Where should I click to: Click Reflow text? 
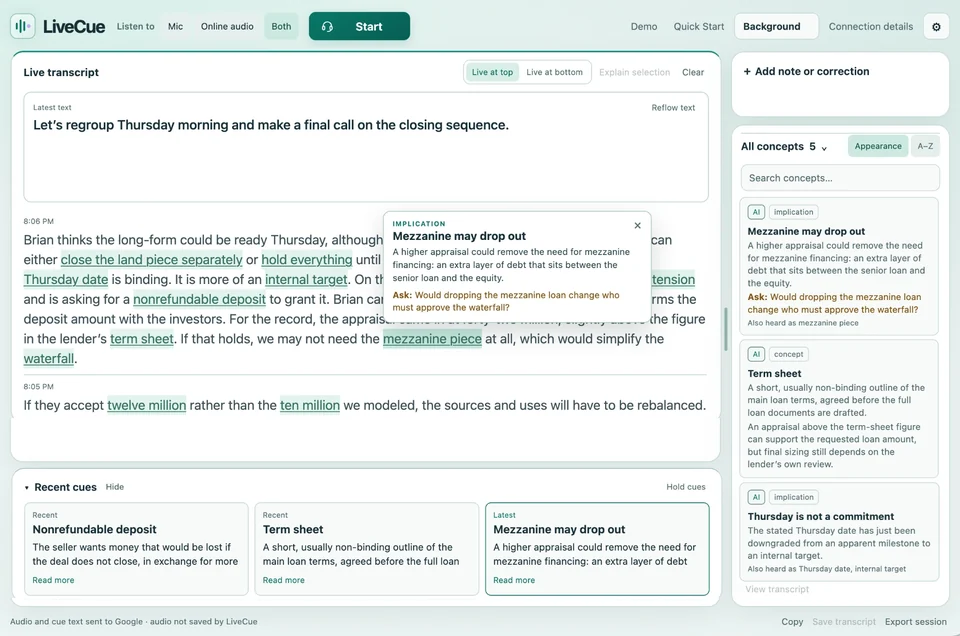(x=673, y=108)
